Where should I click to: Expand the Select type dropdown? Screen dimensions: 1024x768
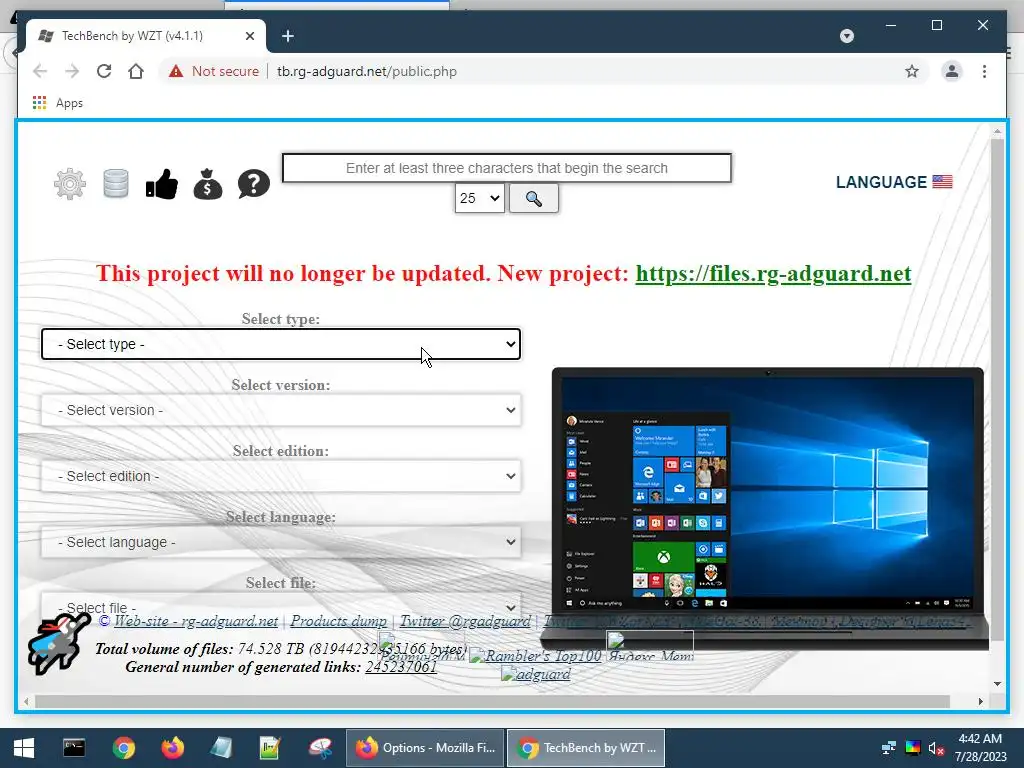281,344
